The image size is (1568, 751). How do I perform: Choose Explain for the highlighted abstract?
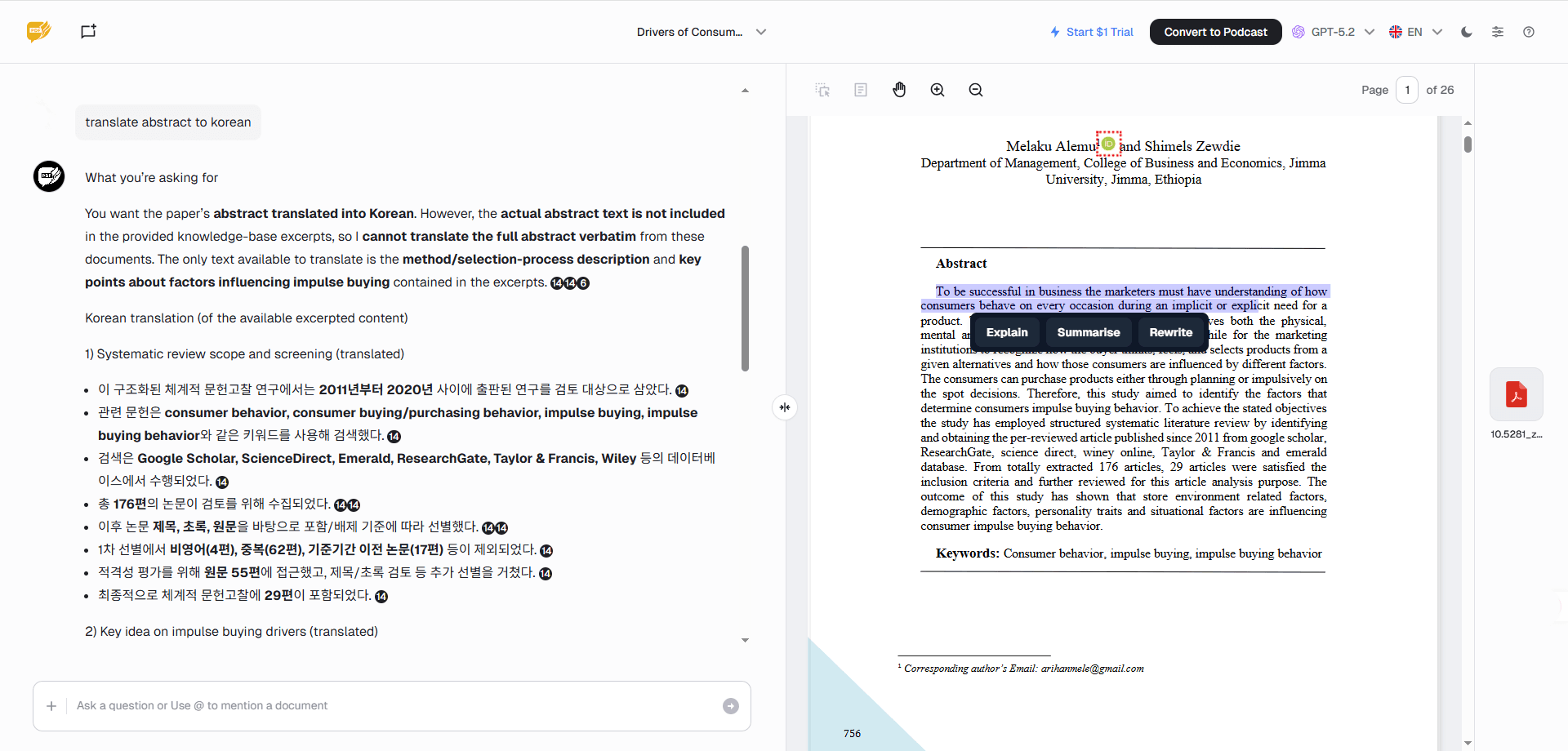pos(1006,332)
